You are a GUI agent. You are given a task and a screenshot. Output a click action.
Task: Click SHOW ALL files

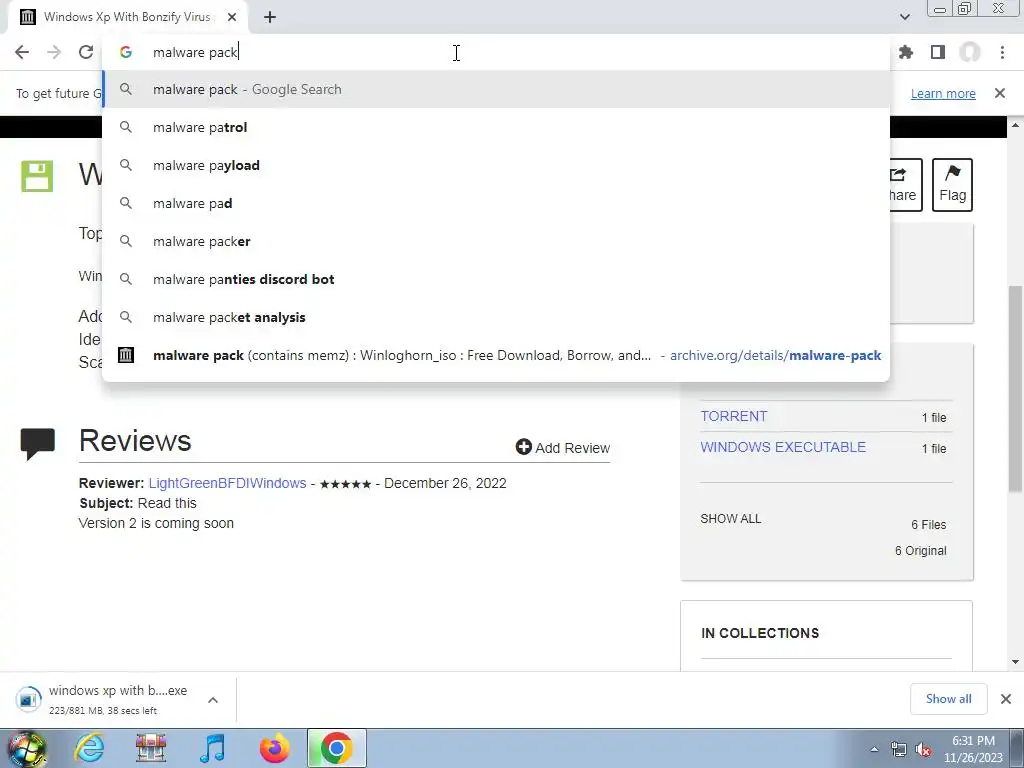tap(731, 519)
